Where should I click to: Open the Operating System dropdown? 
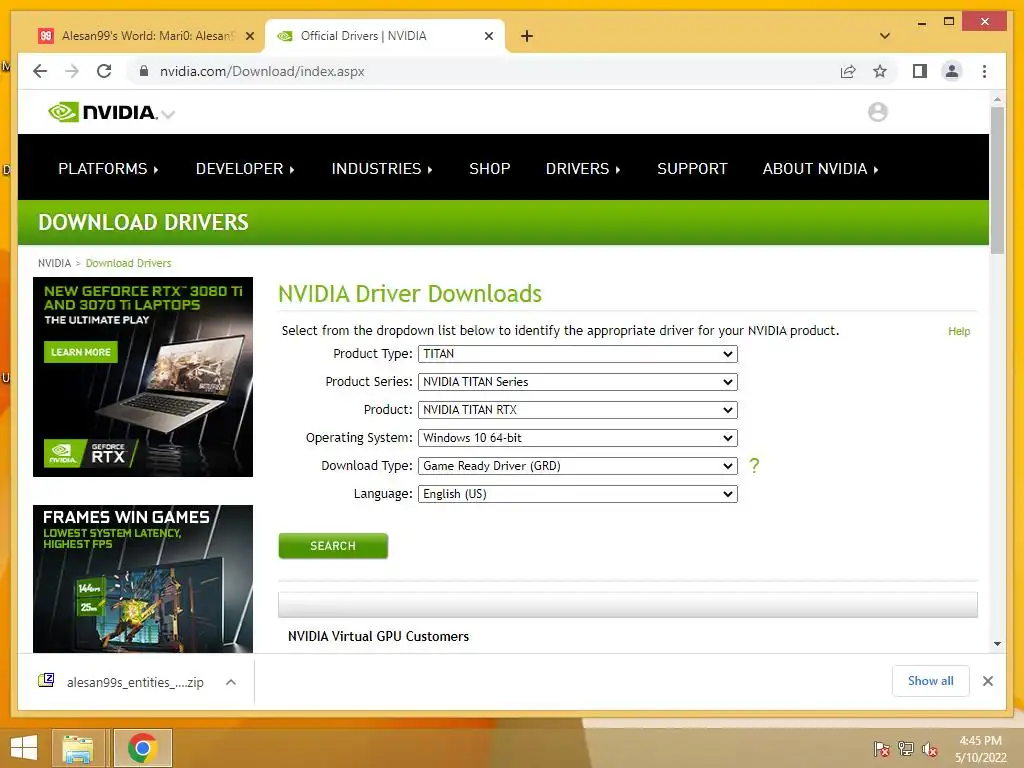pyautogui.click(x=578, y=438)
